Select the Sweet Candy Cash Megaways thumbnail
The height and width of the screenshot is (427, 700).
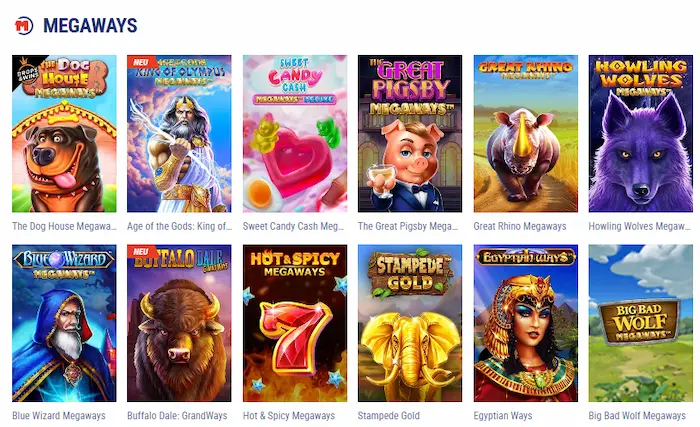click(x=295, y=134)
